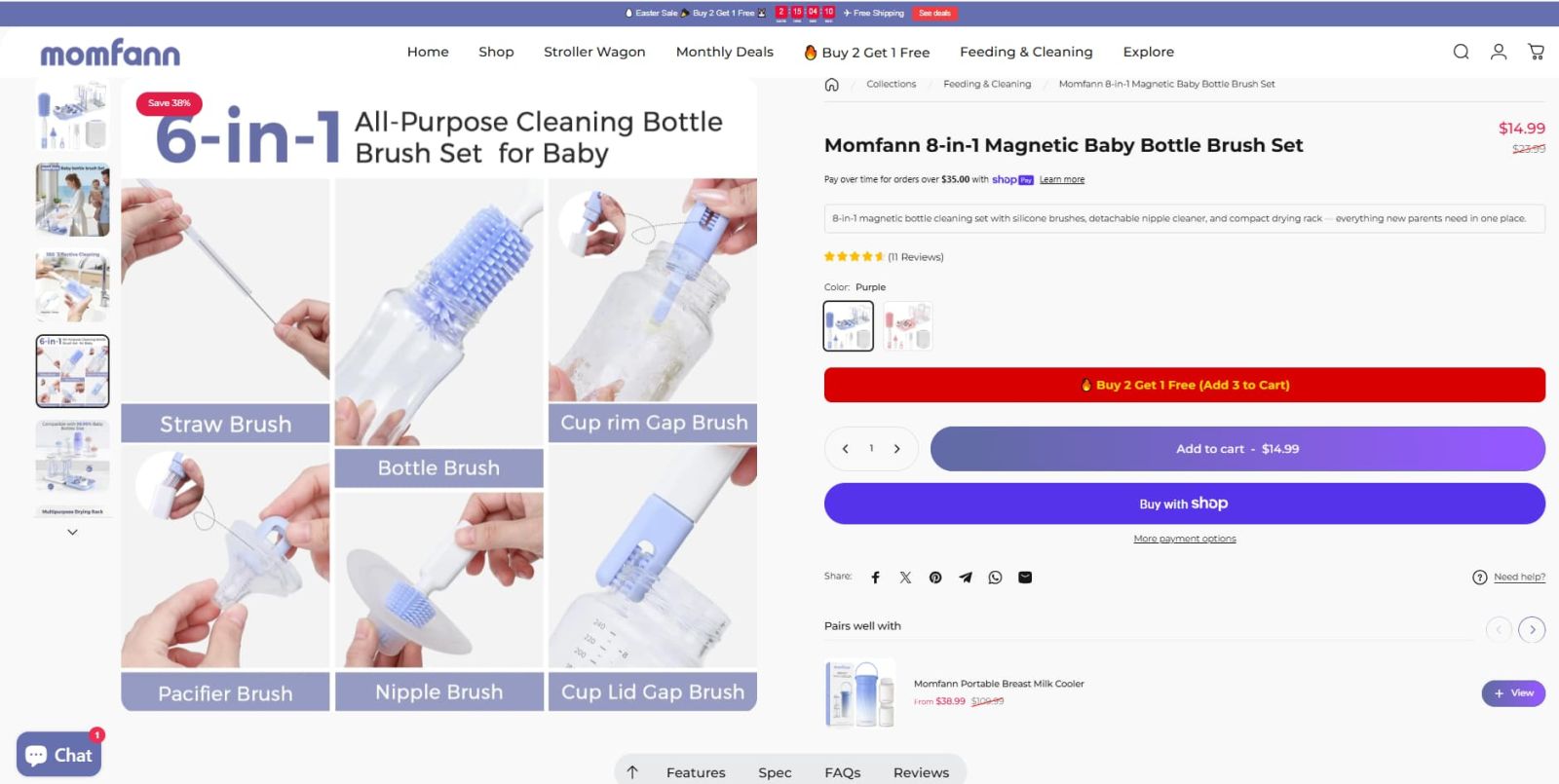
Task: Select the Purple color swatch
Action: click(x=847, y=325)
